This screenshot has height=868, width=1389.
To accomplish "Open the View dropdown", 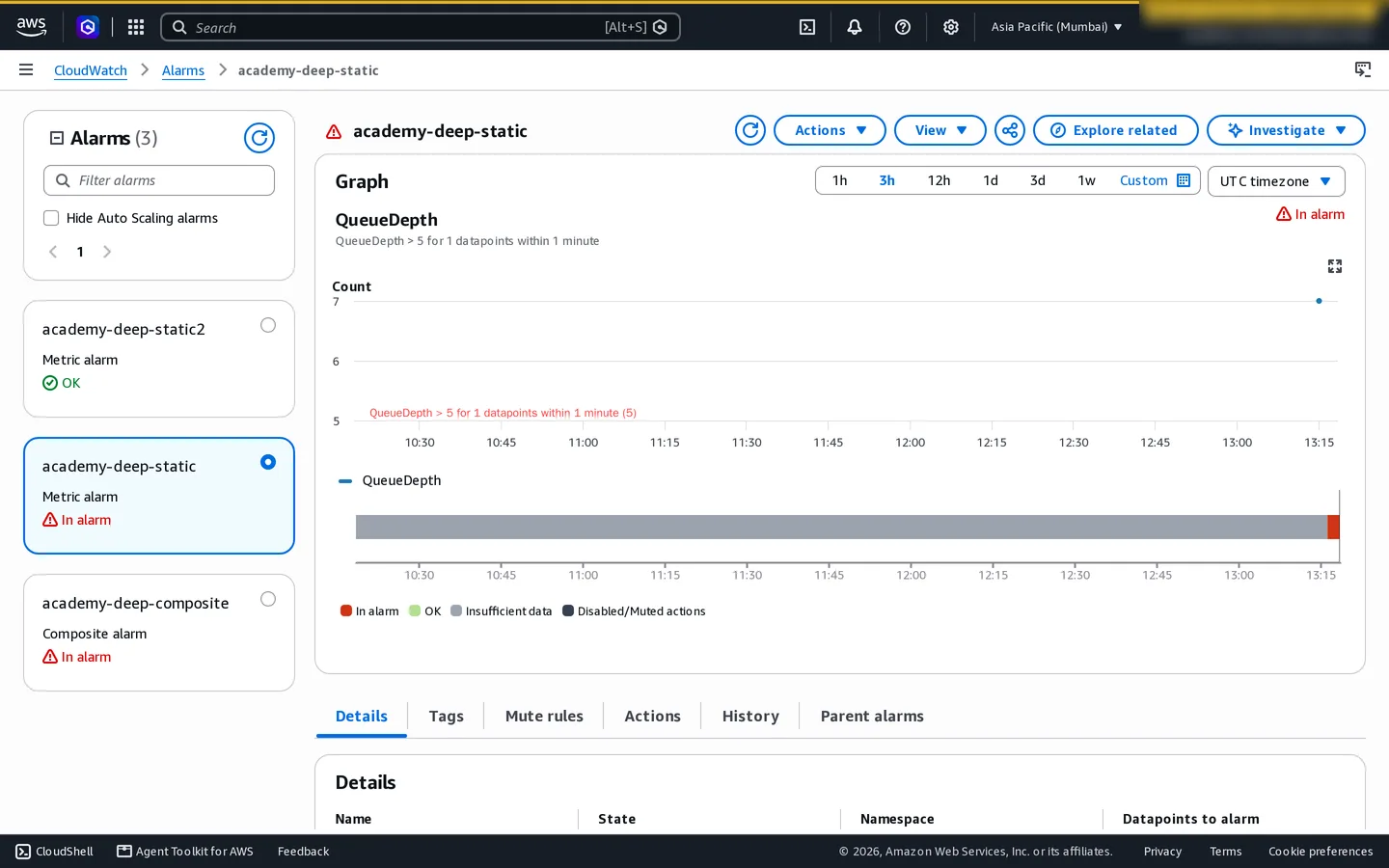I will [940, 130].
